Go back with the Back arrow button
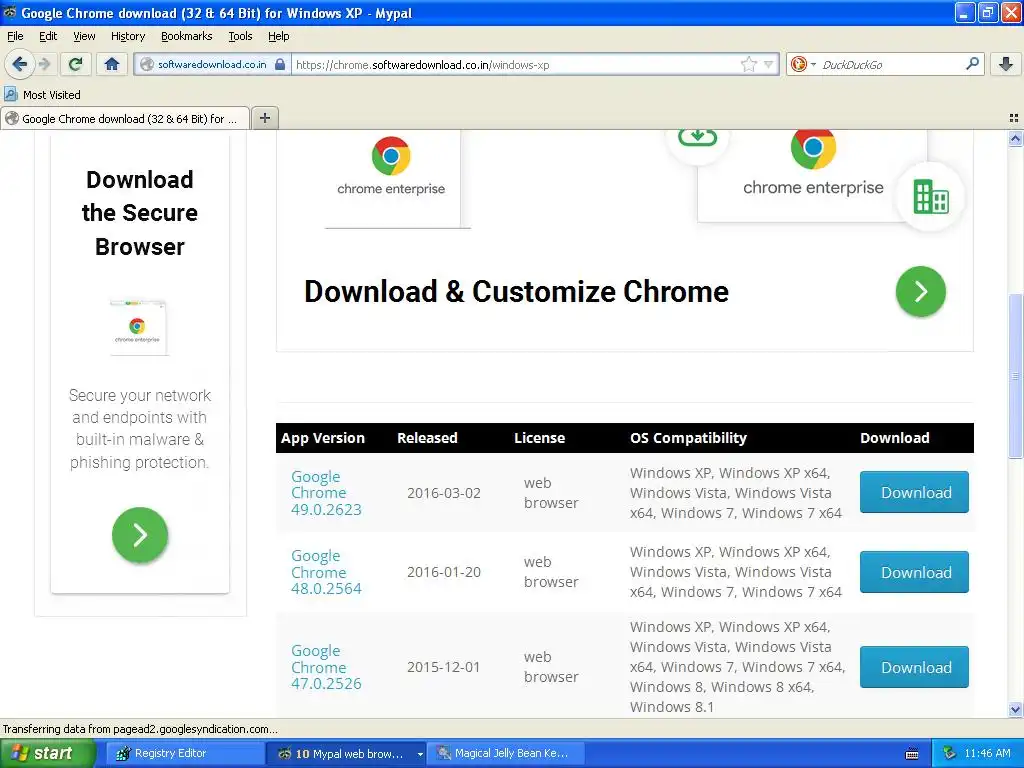This screenshot has height=768, width=1024. coord(20,64)
